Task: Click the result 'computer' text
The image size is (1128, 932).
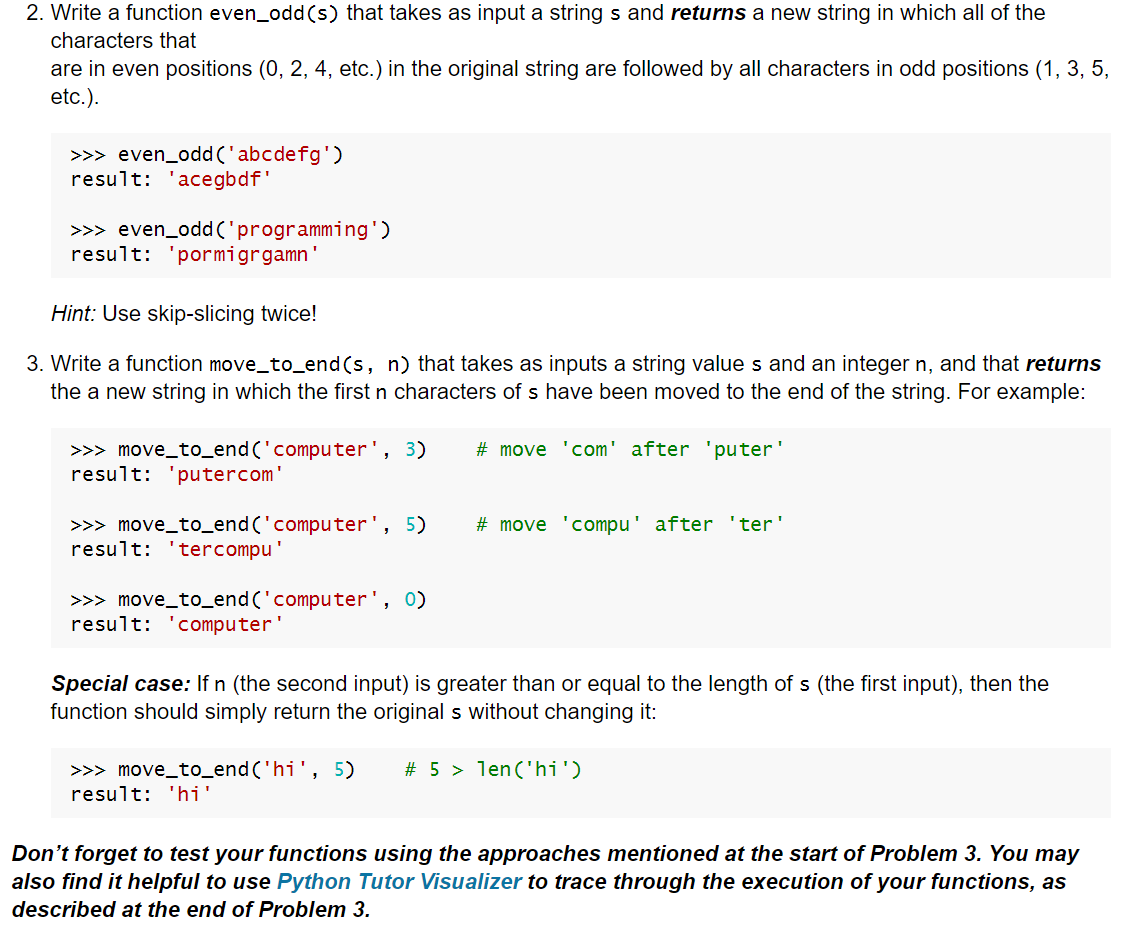Action: [x=224, y=624]
